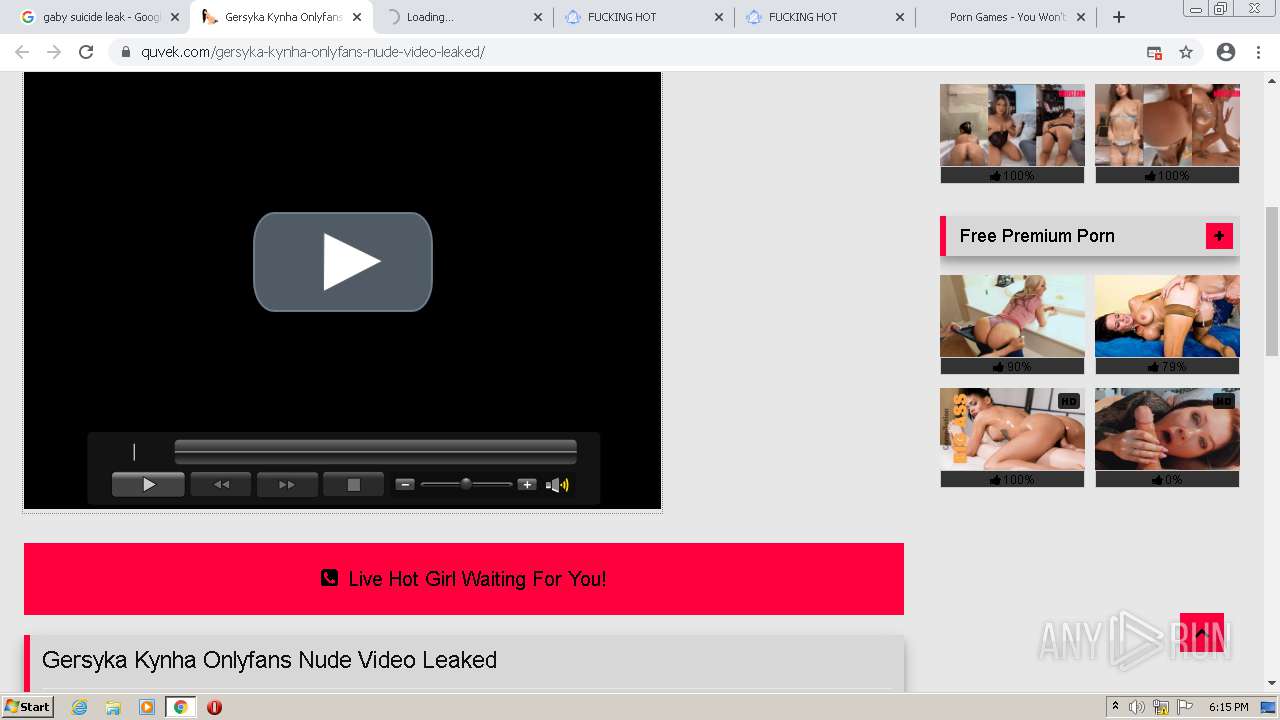Click the Chrome icon in the taskbar
The image size is (1280, 720).
pos(180,707)
